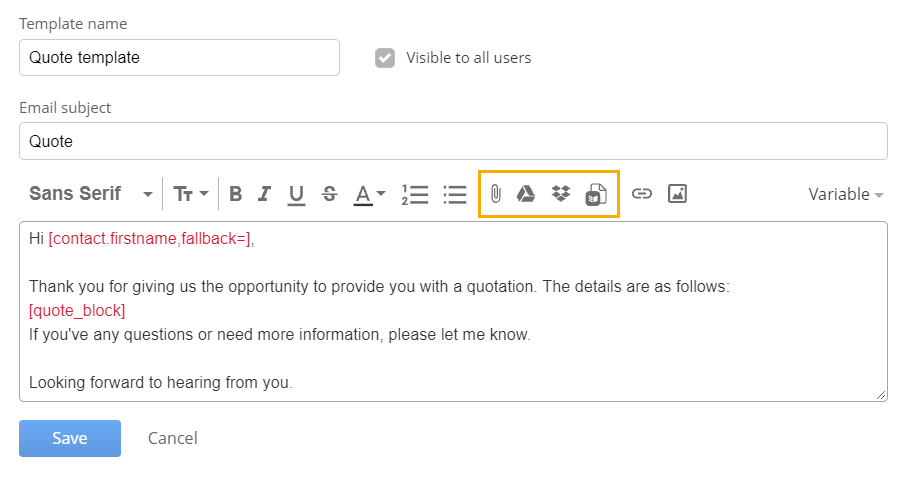Click the Cancel link
This screenshot has height=481, width=912.
tap(173, 439)
